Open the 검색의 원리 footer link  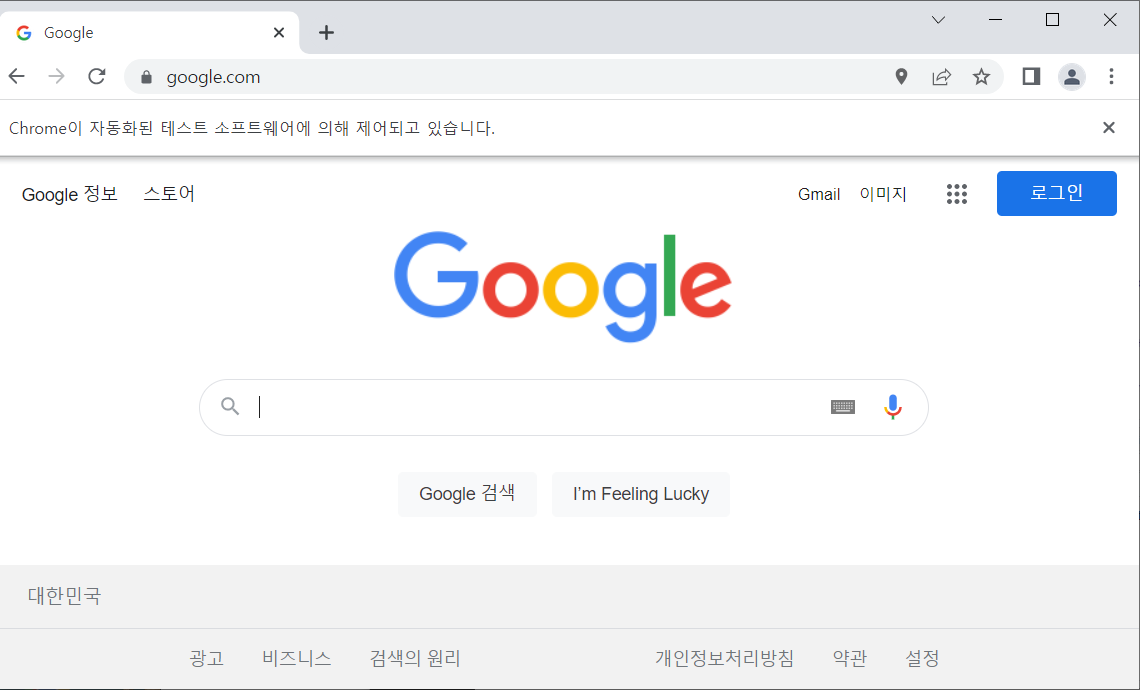click(414, 658)
